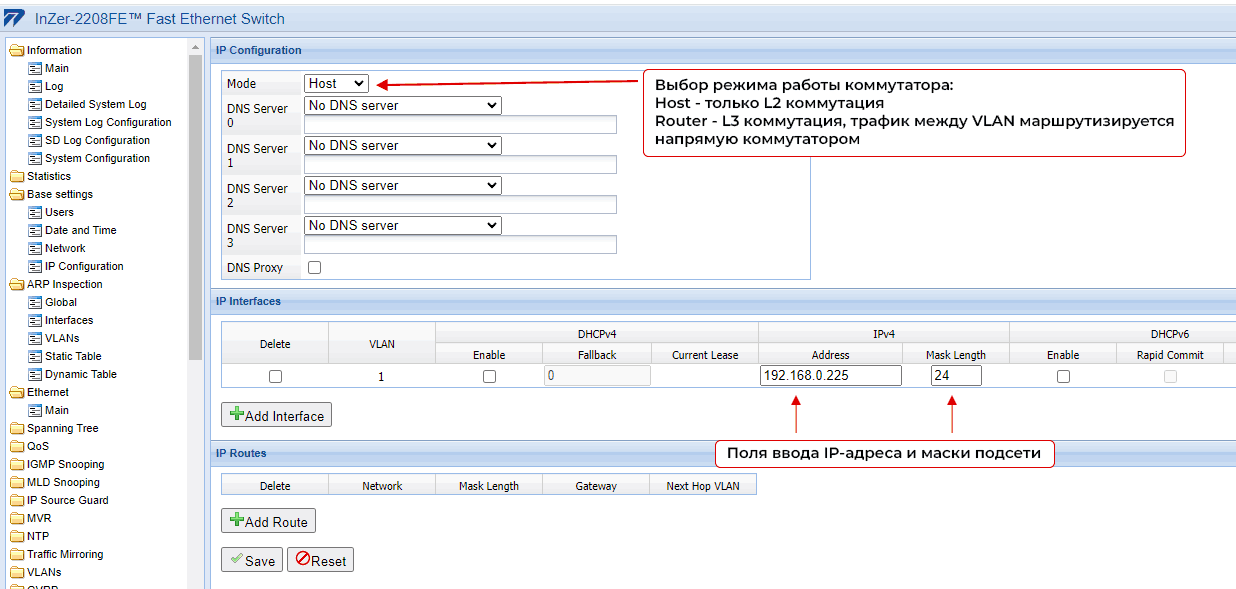Click the sidebar vertical scrollbar
This screenshot has width=1236, height=589.
click(195, 200)
